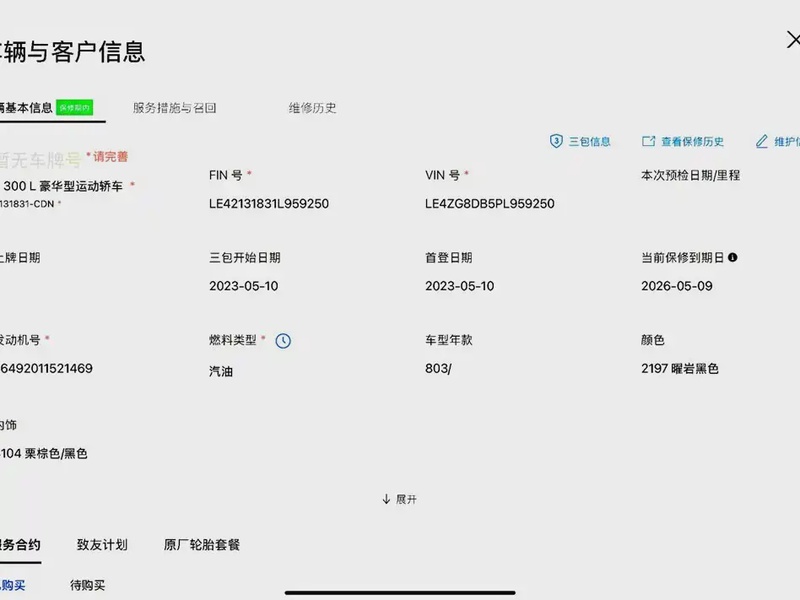
Task: Close the panel with the X icon
Action: pyautogui.click(x=793, y=40)
